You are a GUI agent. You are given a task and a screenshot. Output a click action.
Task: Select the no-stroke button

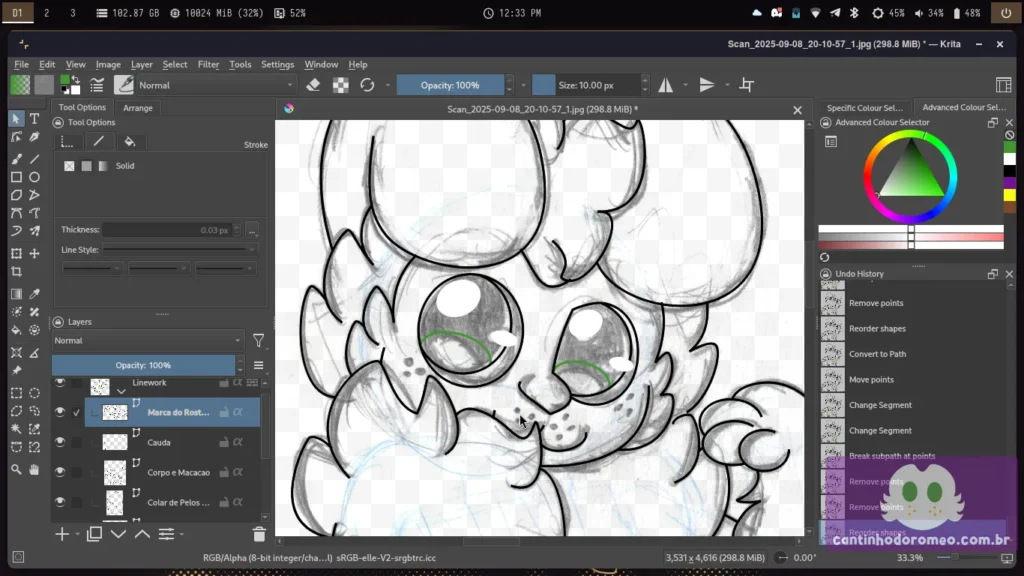pyautogui.click(x=69, y=166)
